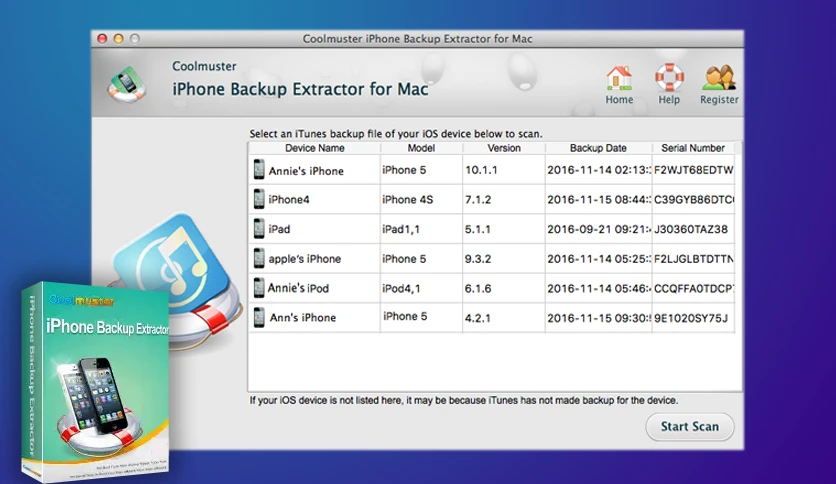Click backup date 2016-11-14 05:46 cell
836x484 pixels.
coord(598,288)
